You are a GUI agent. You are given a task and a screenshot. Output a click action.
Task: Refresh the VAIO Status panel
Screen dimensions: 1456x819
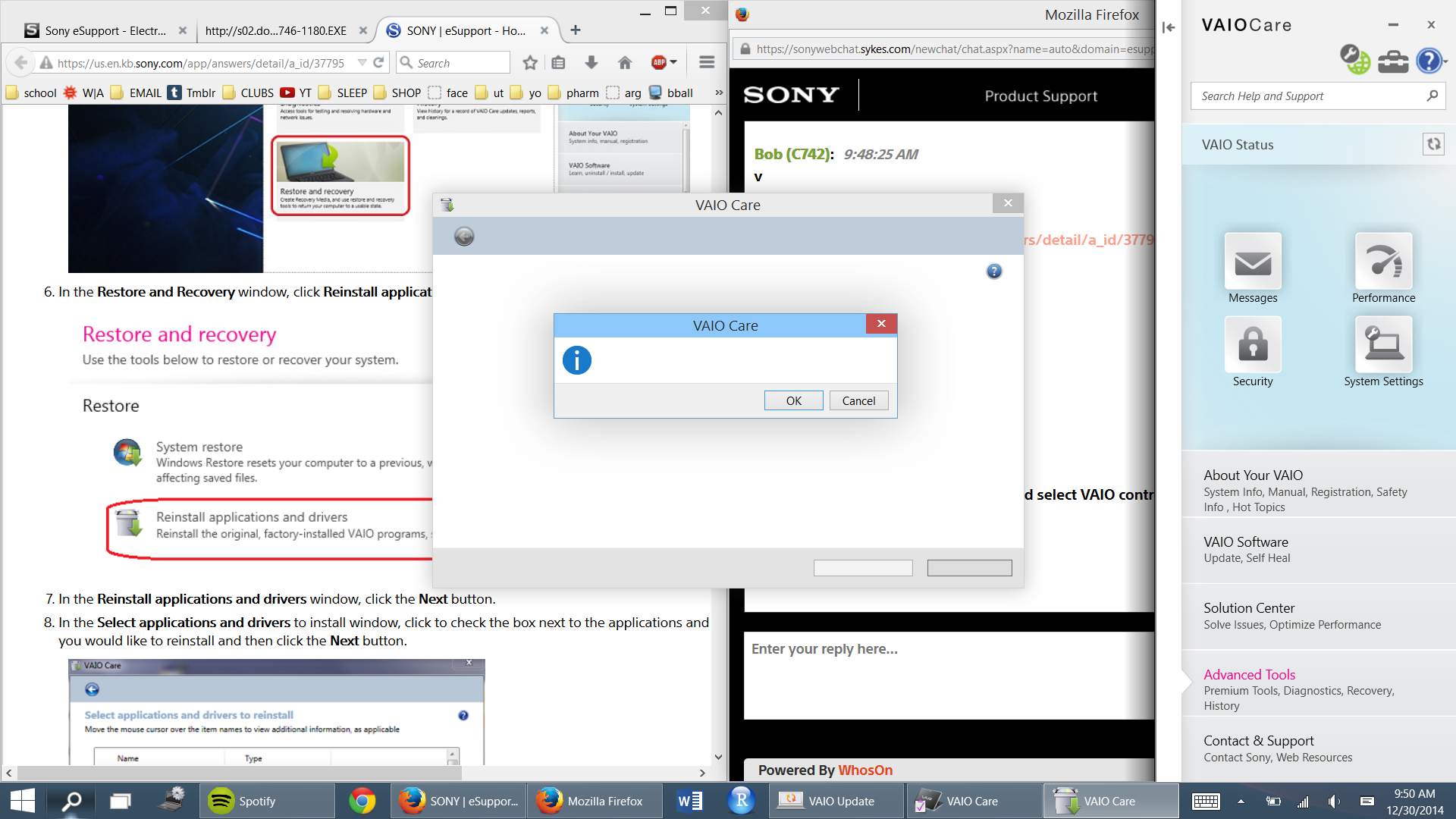pyautogui.click(x=1433, y=144)
